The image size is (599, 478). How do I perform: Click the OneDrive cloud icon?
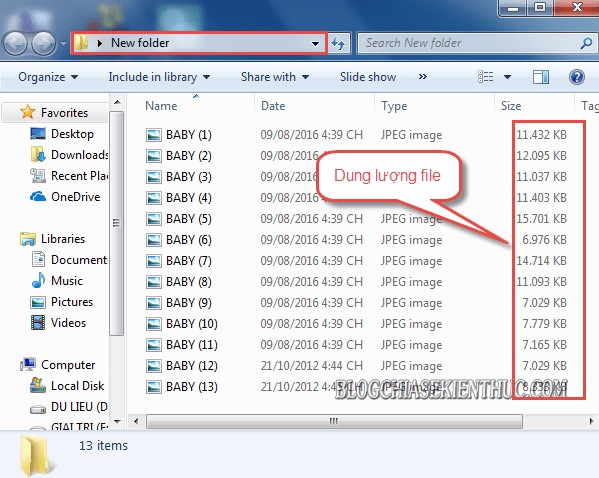[38, 197]
